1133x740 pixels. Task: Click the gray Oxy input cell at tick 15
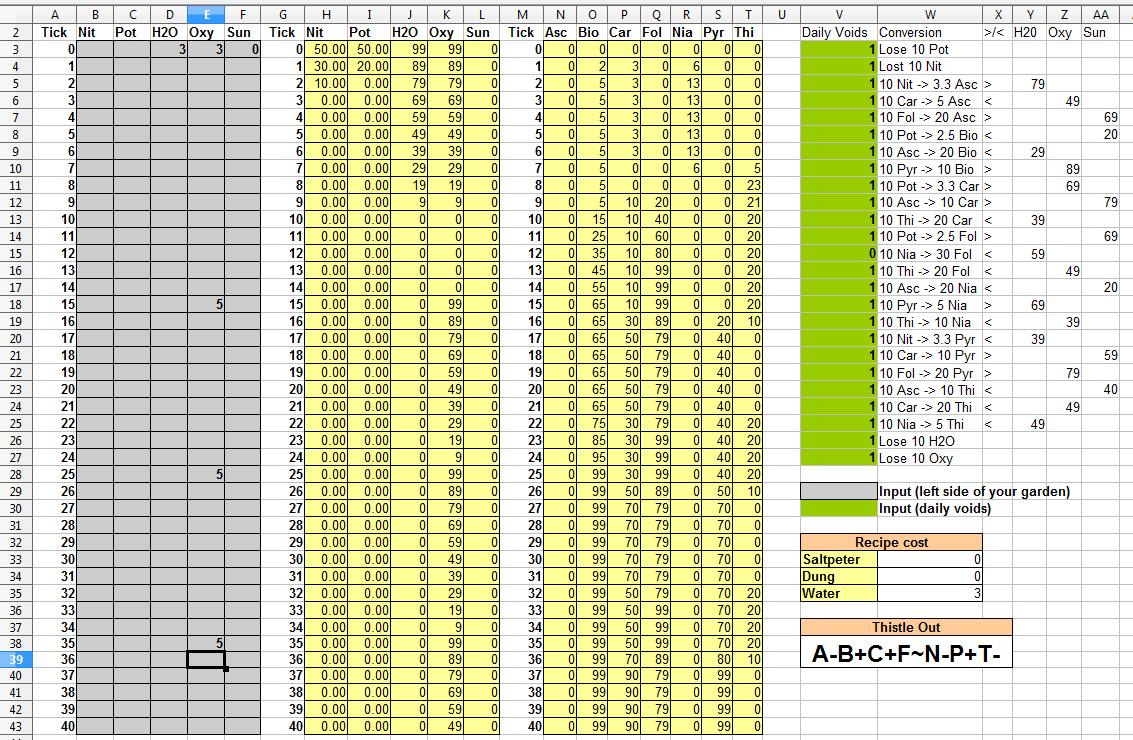pos(206,304)
